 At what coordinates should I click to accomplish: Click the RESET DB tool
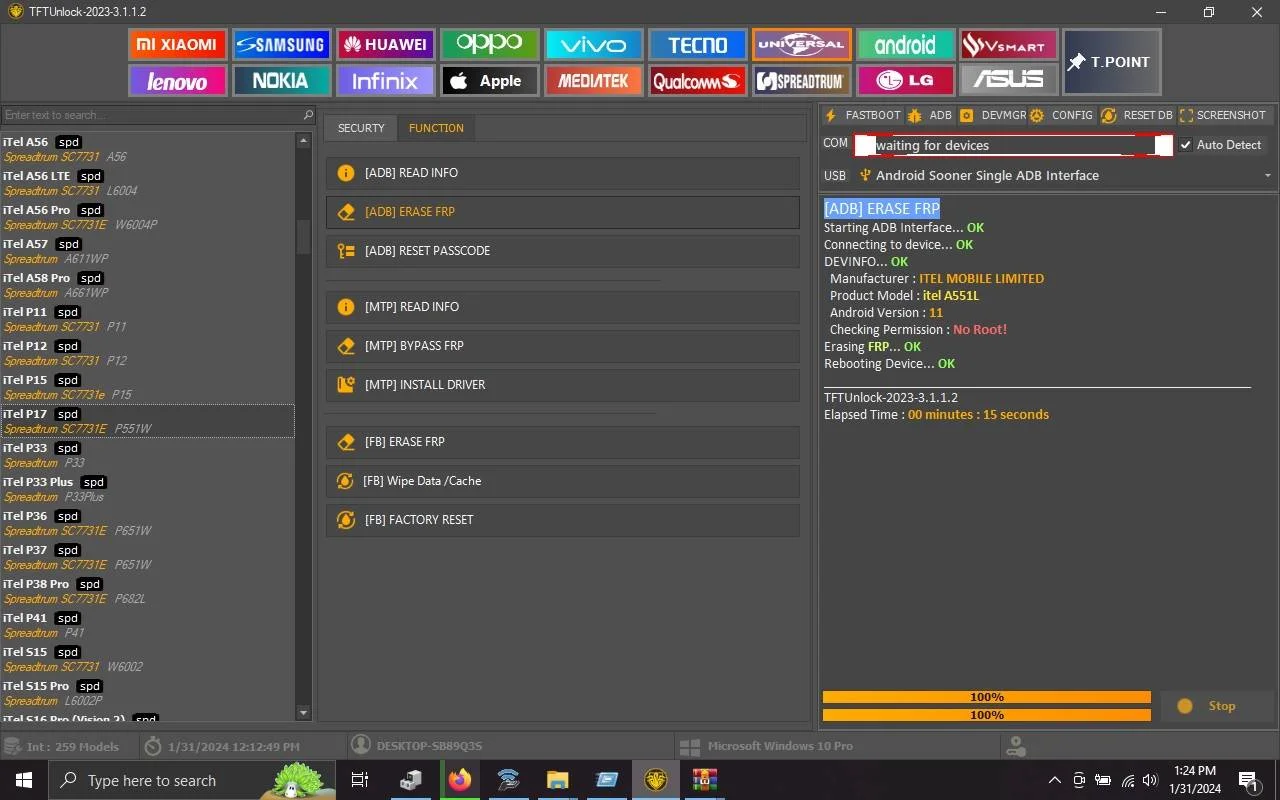(1136, 115)
